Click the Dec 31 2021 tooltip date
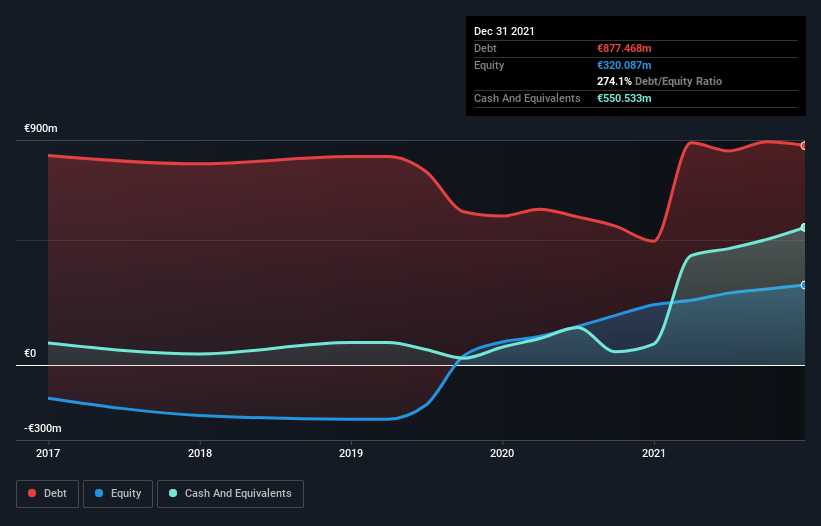Viewport: 821px width, 526px height. point(504,31)
